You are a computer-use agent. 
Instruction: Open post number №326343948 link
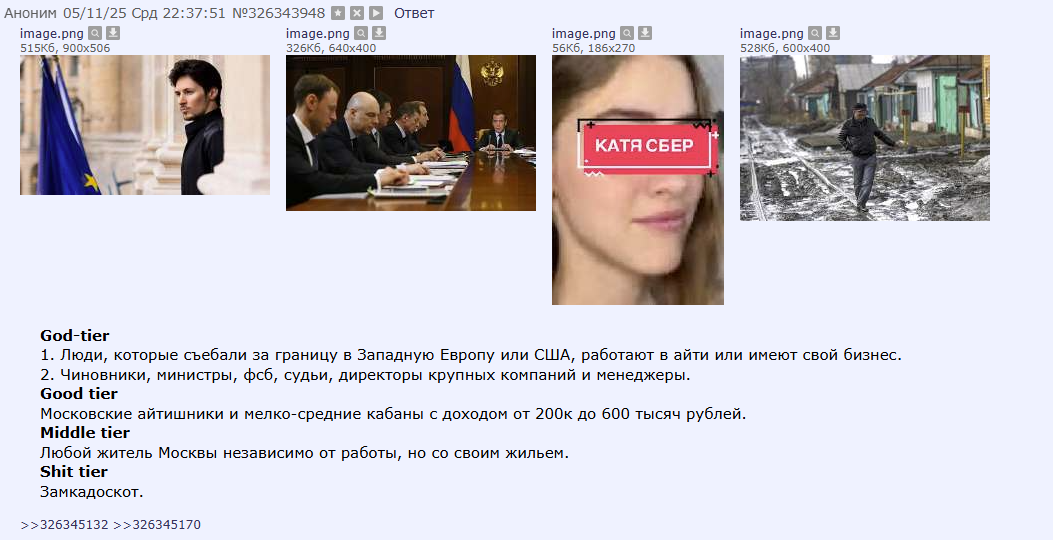[279, 13]
